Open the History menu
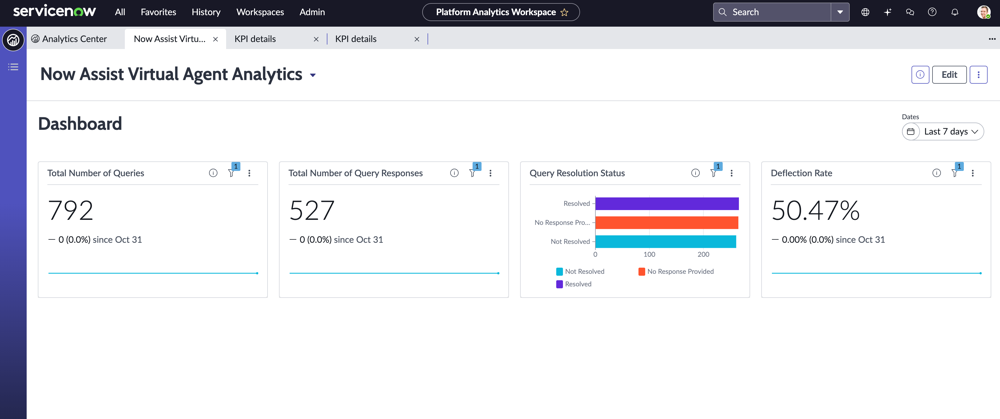Image resolution: width=1000 pixels, height=419 pixels. point(206,12)
